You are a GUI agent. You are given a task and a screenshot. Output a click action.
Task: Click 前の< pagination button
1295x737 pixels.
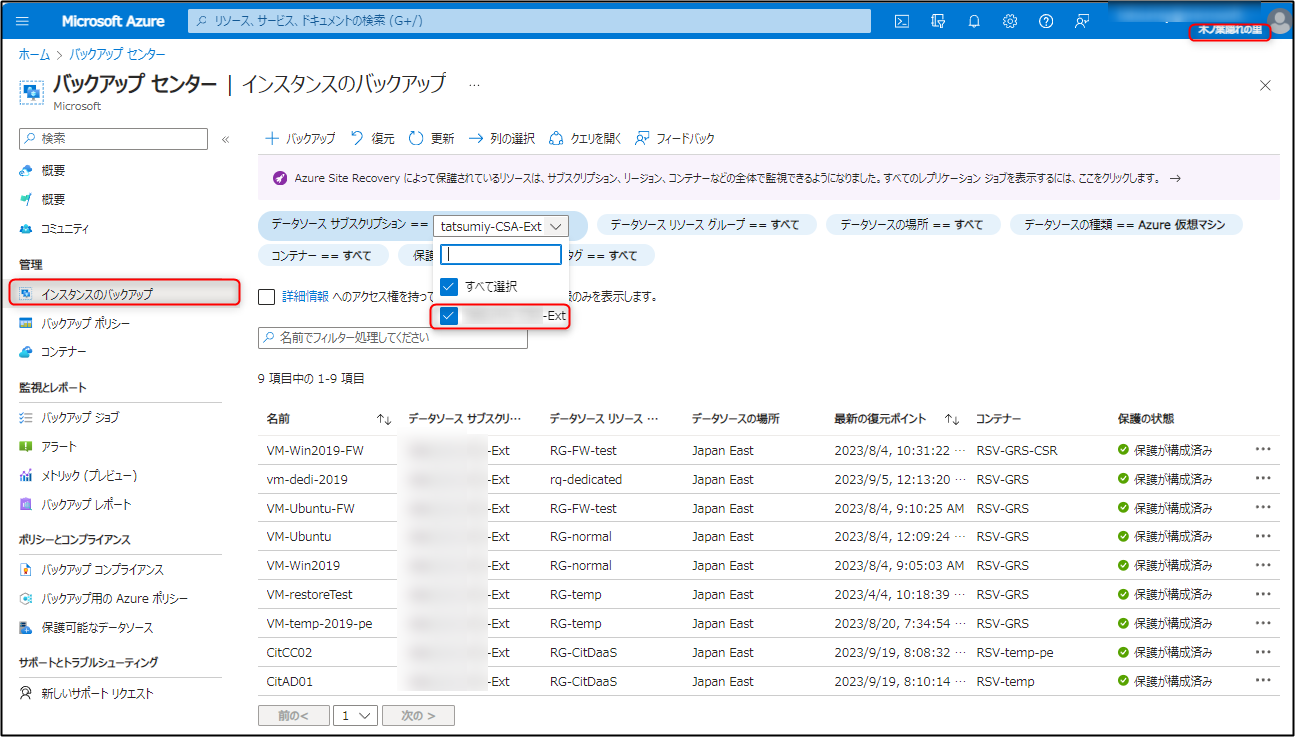294,716
